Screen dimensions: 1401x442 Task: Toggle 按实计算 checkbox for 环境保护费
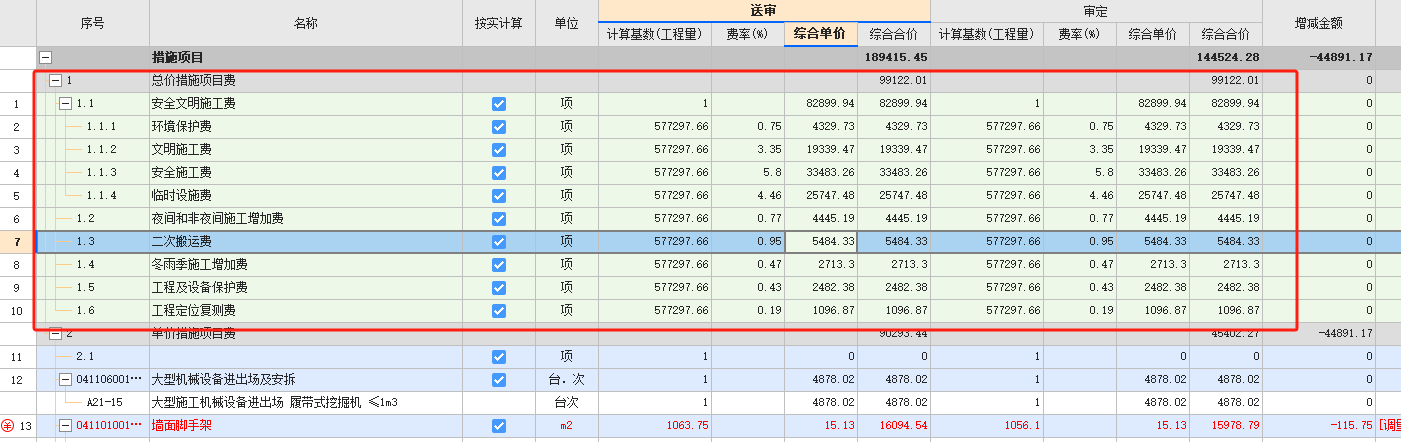[x=499, y=126]
